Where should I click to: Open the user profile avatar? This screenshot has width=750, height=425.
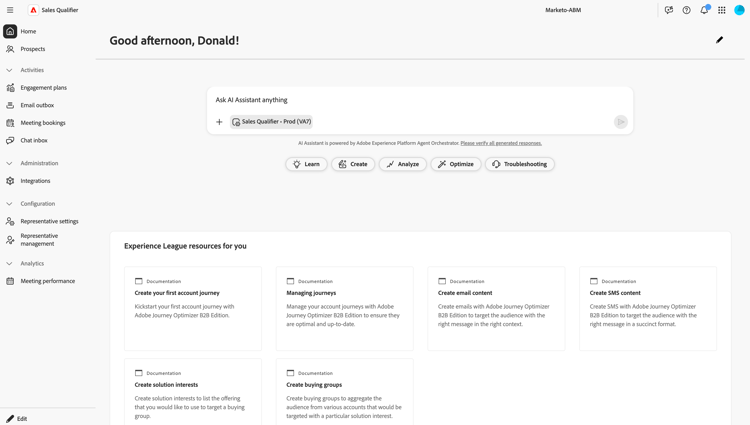click(x=739, y=10)
